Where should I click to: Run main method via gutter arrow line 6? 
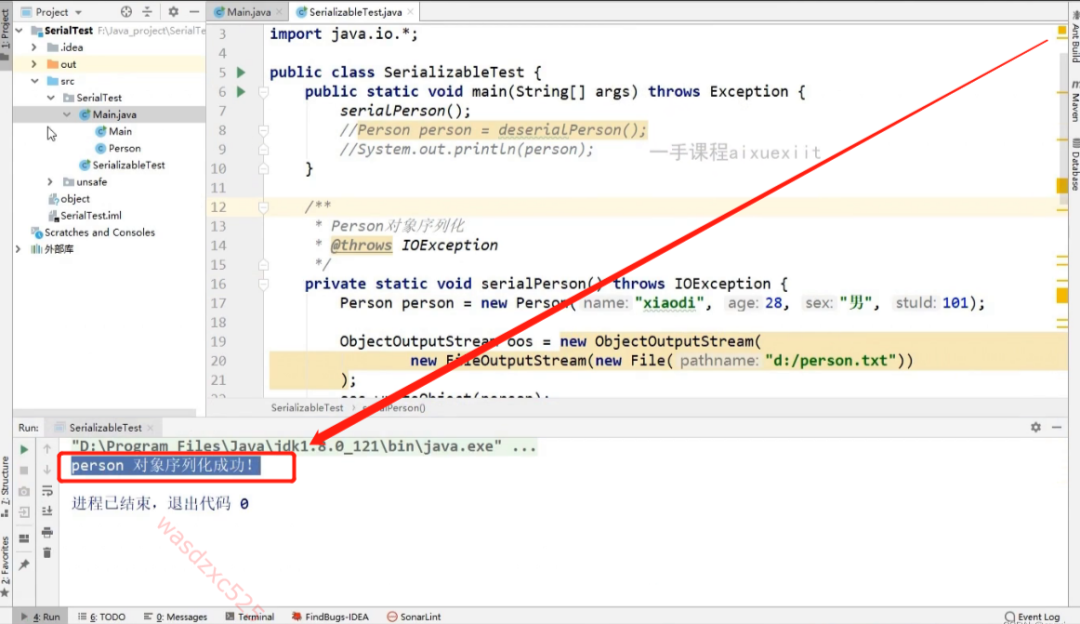click(x=241, y=92)
